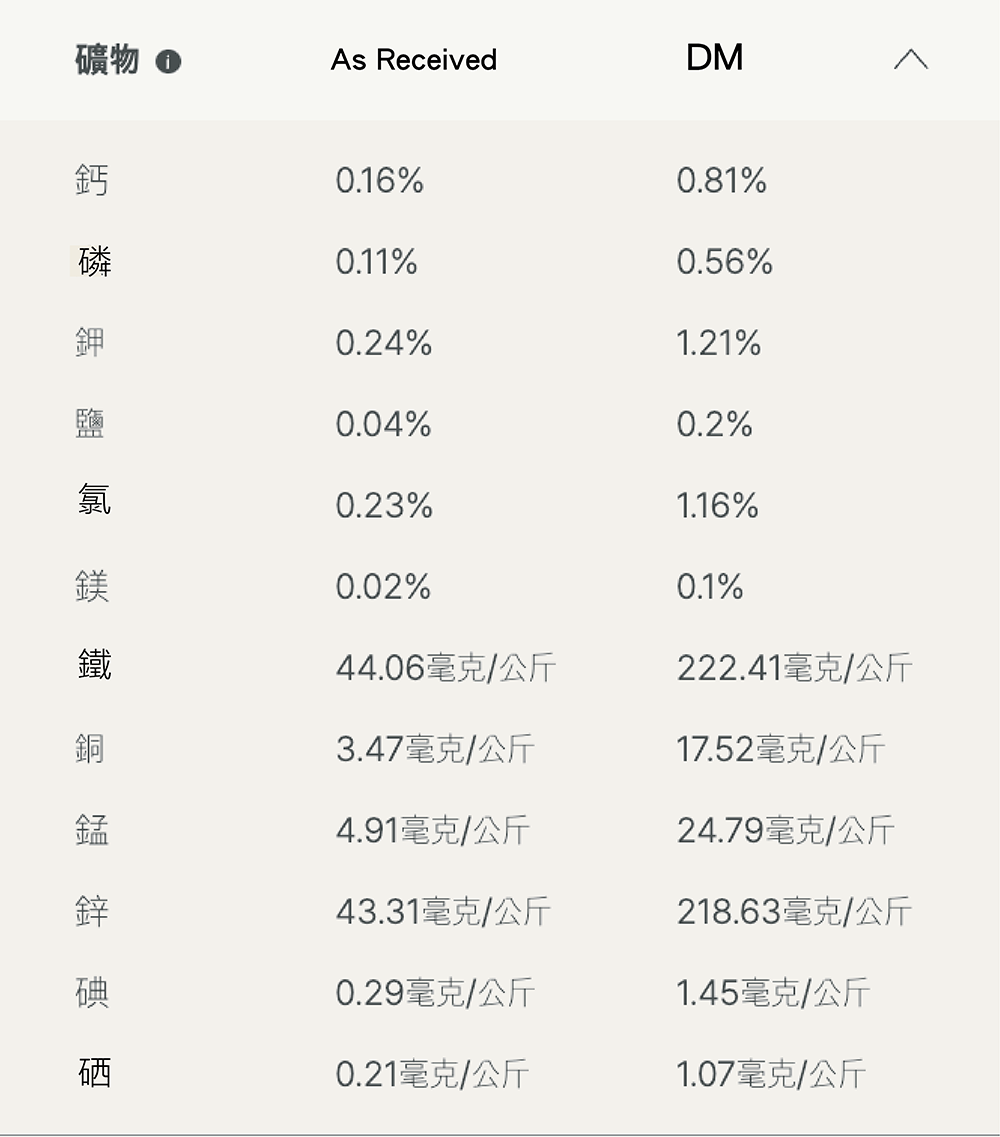The height and width of the screenshot is (1137, 1000).
Task: Select the 鉀 row label
Action: pos(90,343)
